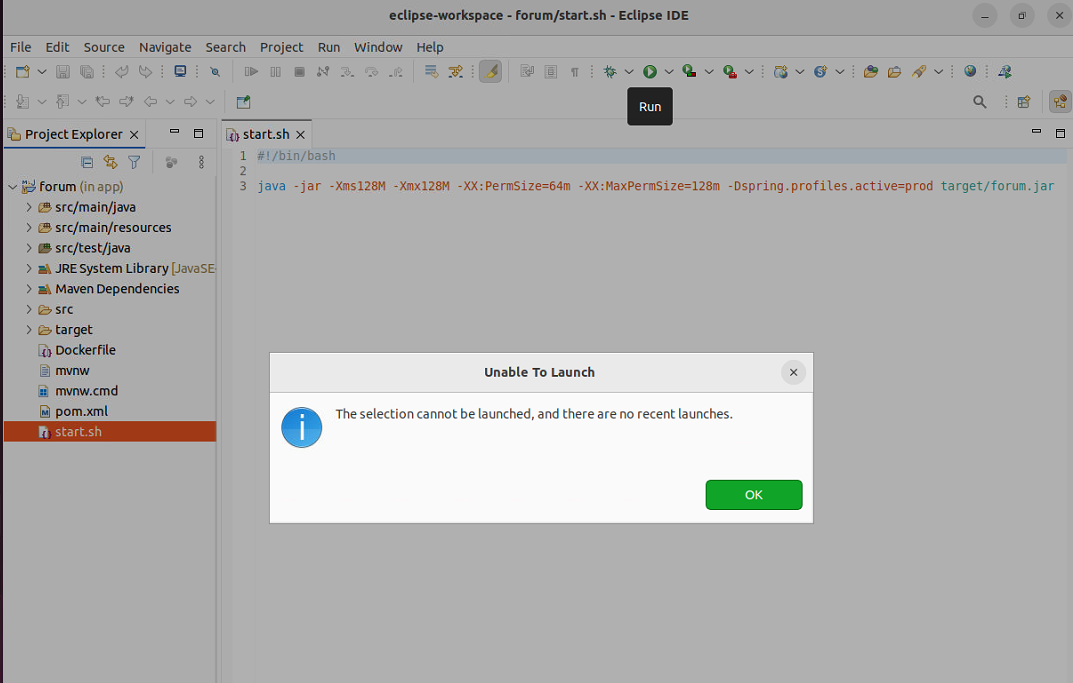Click the Save All icon
Viewport: 1073px width, 683px height.
tap(87, 71)
